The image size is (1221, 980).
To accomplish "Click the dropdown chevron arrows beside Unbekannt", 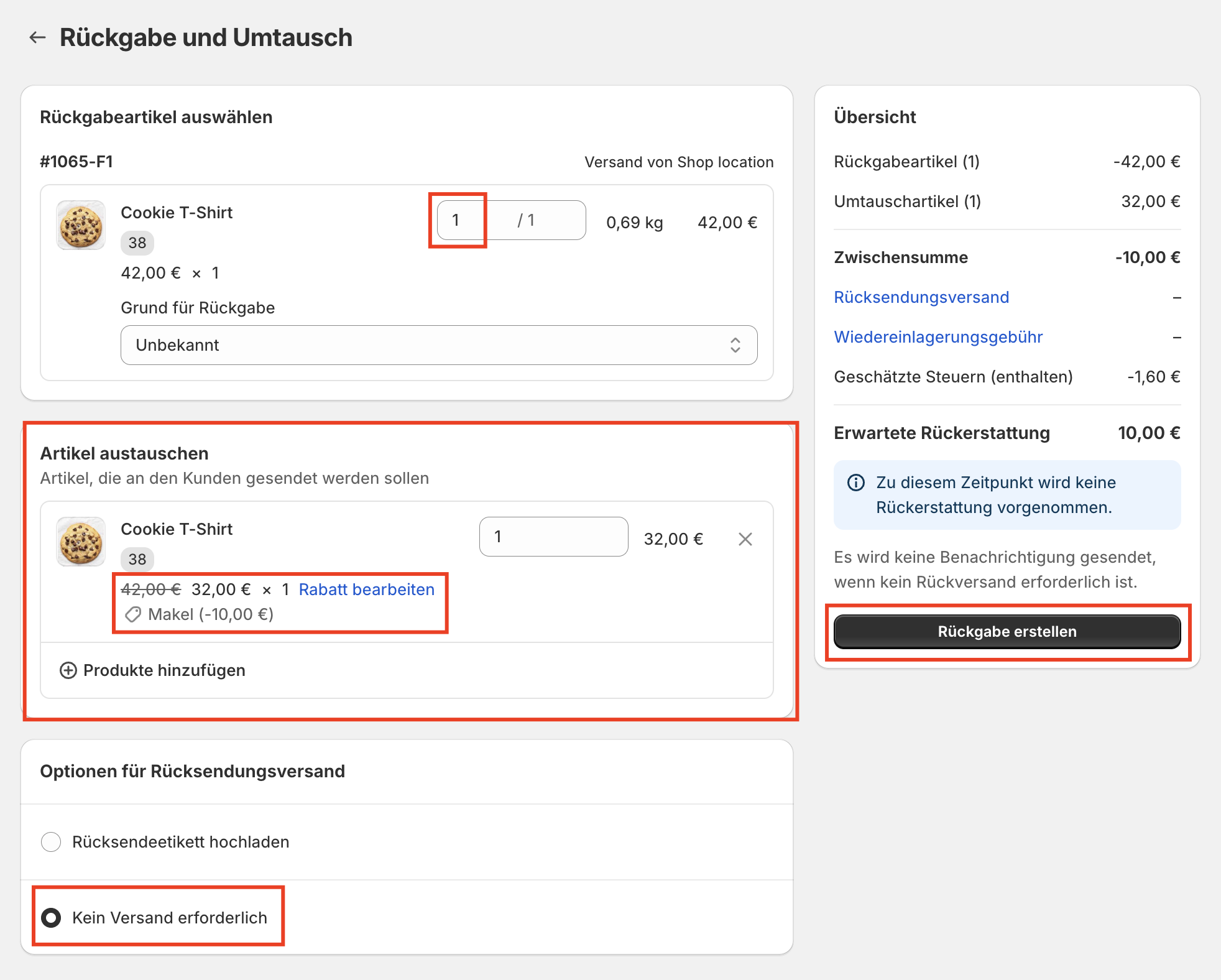I will click(735, 345).
